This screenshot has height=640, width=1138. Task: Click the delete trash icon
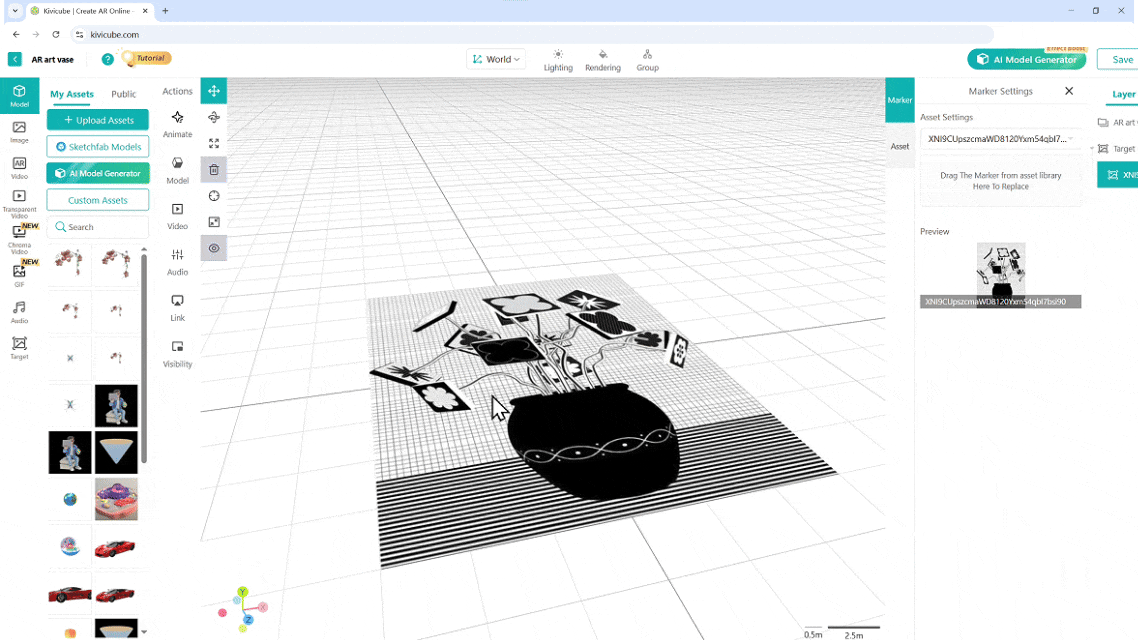[x=214, y=170]
